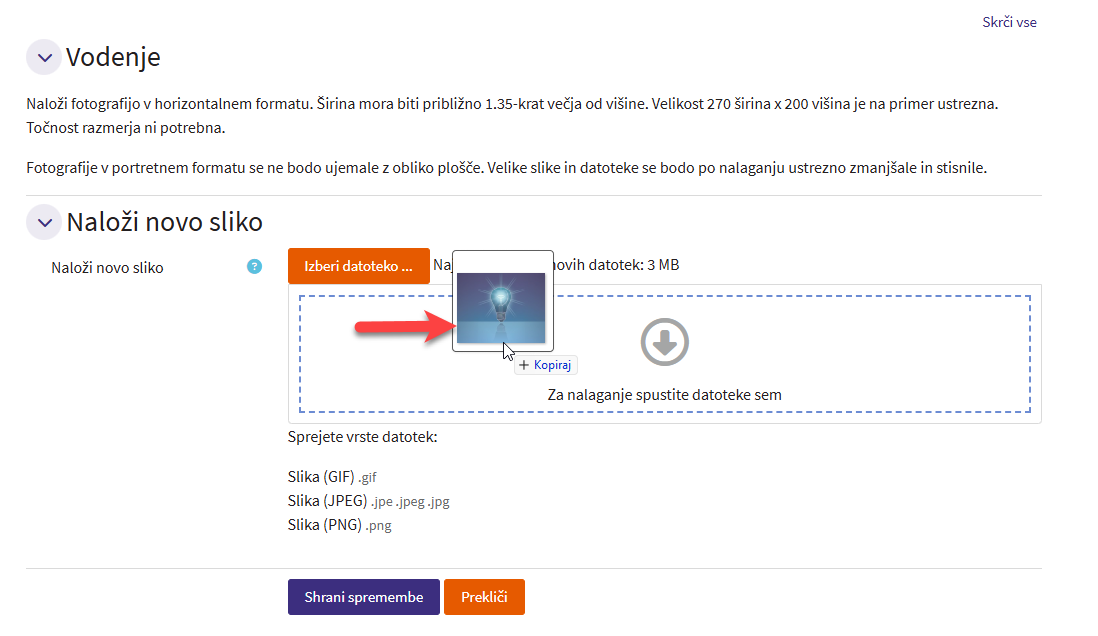Click the Naloži novo sliko section heading

[164, 222]
